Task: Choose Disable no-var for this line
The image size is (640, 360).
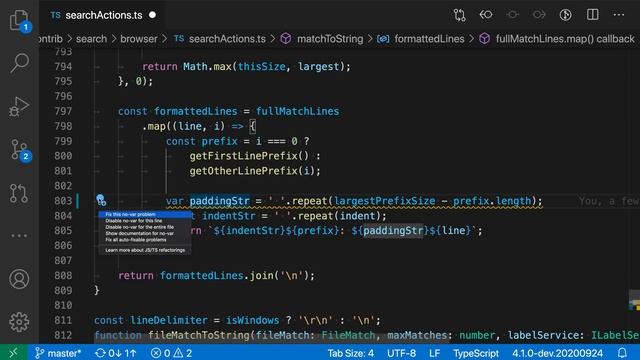Action: (145, 221)
